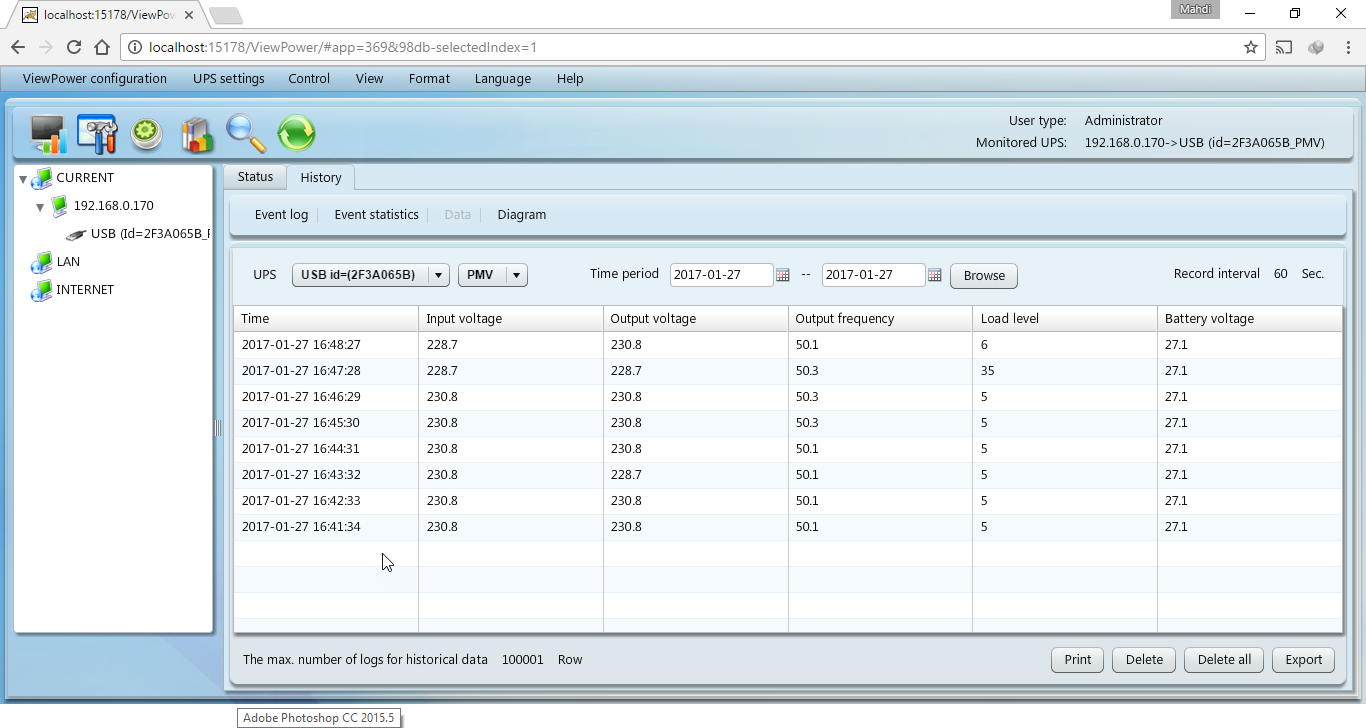This screenshot has height=728, width=1366.
Task: Open the USB id=(2F3A065B) dropdown
Action: pos(438,275)
